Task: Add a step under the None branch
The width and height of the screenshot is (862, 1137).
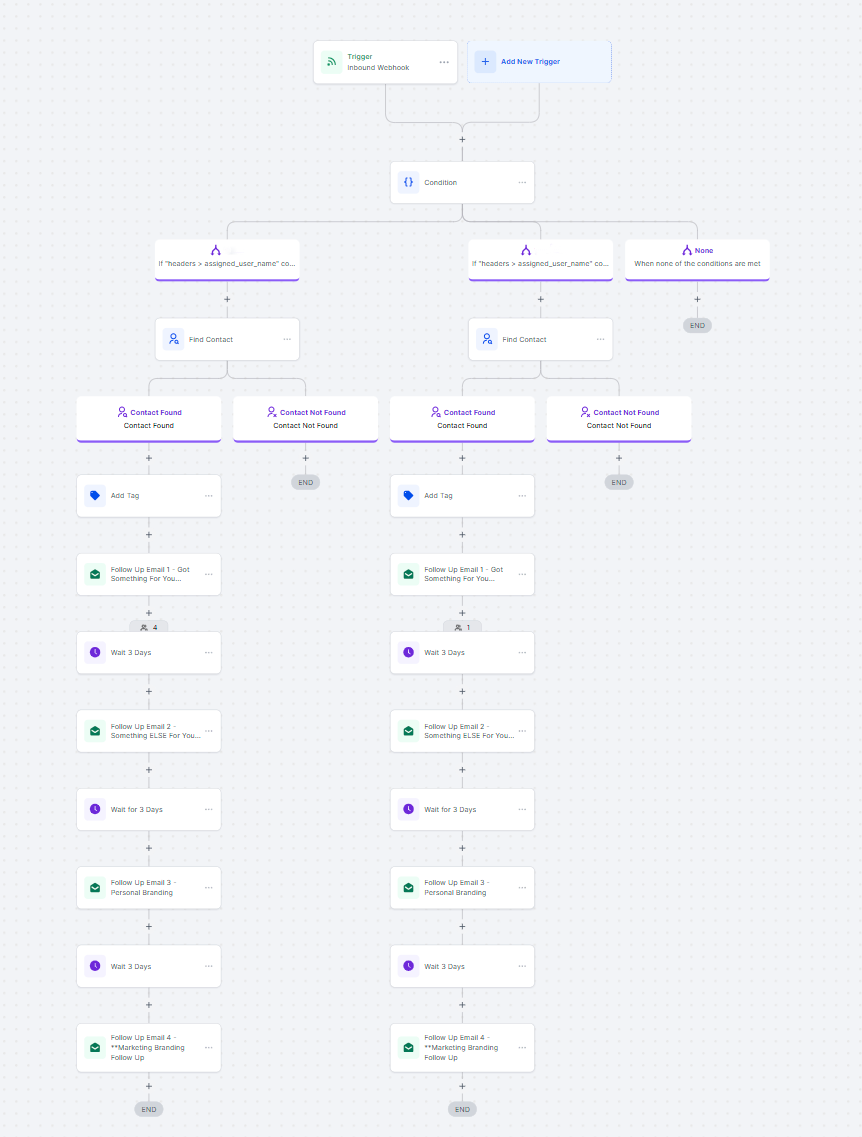Action: coord(697,299)
